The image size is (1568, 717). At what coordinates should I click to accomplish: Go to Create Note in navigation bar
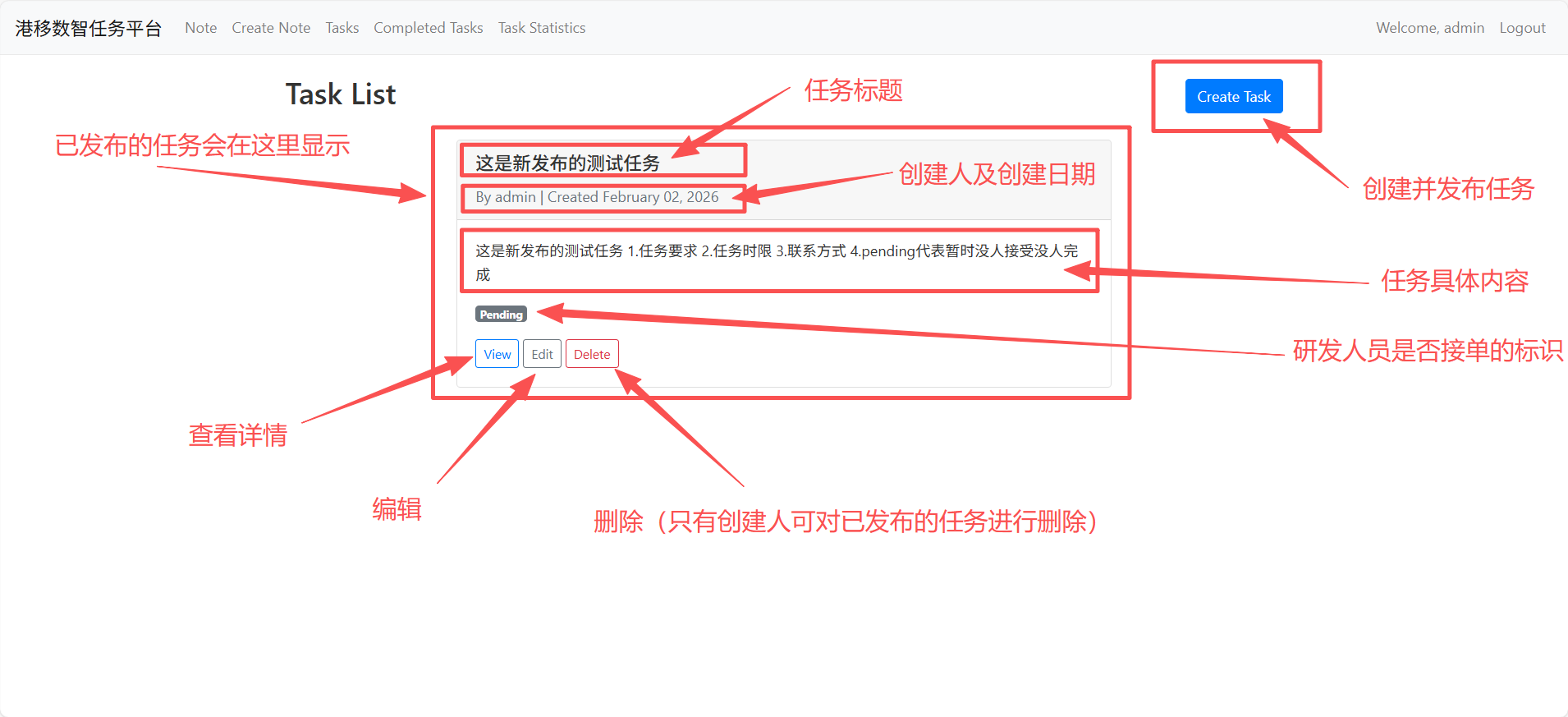271,28
